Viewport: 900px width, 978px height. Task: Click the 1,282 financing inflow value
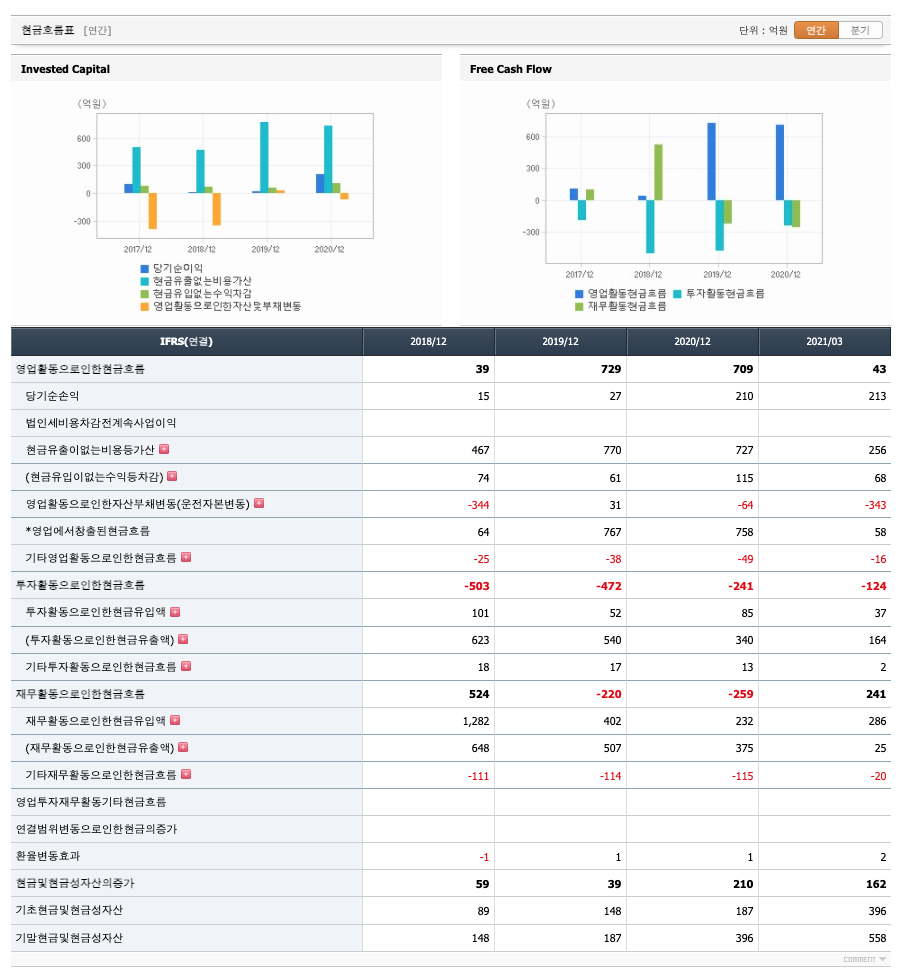tap(476, 721)
